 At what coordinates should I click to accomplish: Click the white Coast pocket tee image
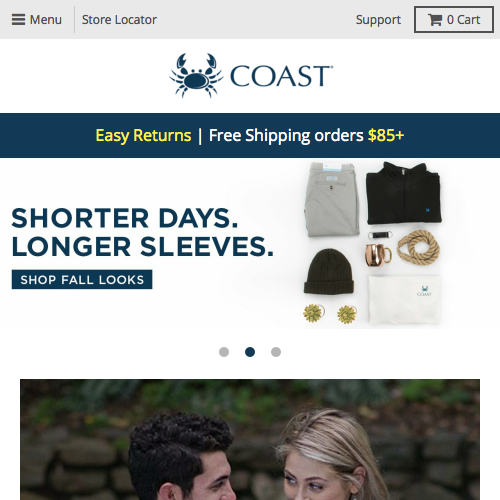(404, 299)
